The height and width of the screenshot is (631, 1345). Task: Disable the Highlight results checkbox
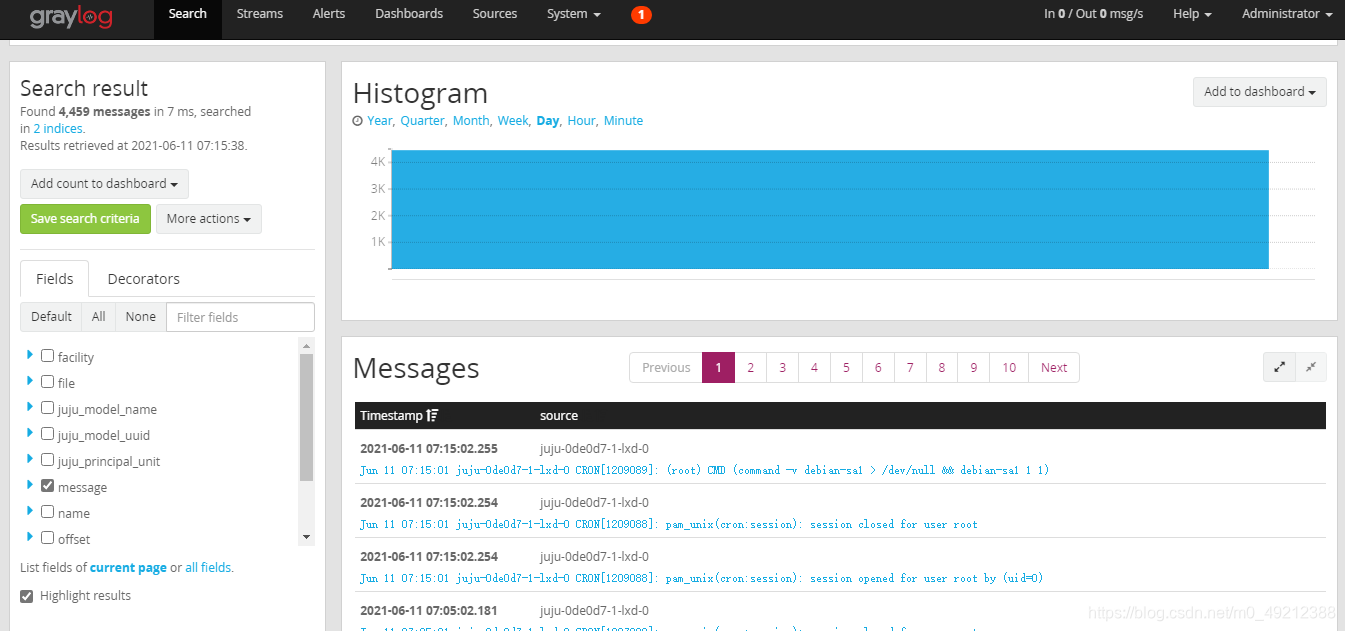27,596
